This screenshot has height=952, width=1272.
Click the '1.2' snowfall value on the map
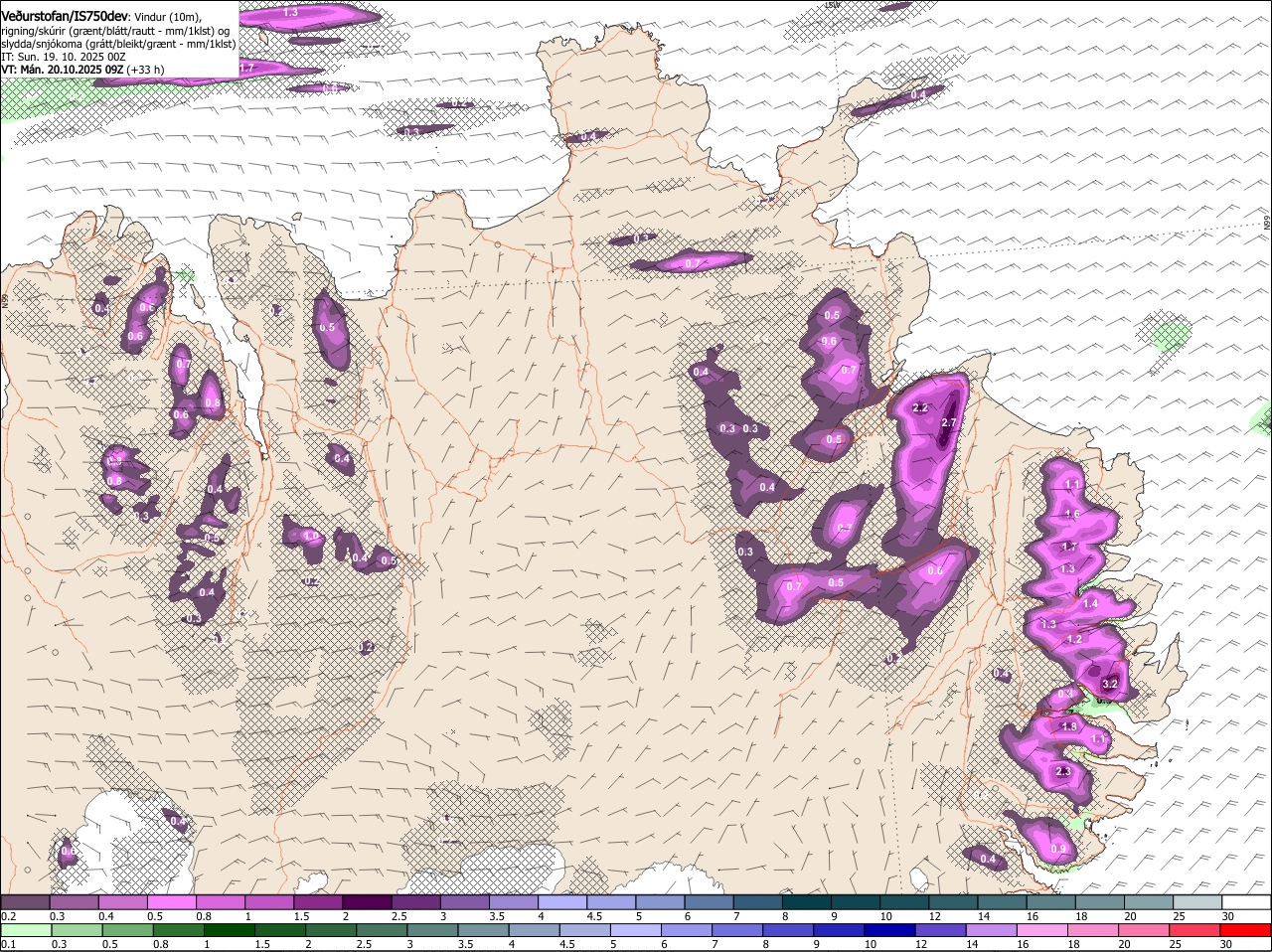[x=1073, y=640]
